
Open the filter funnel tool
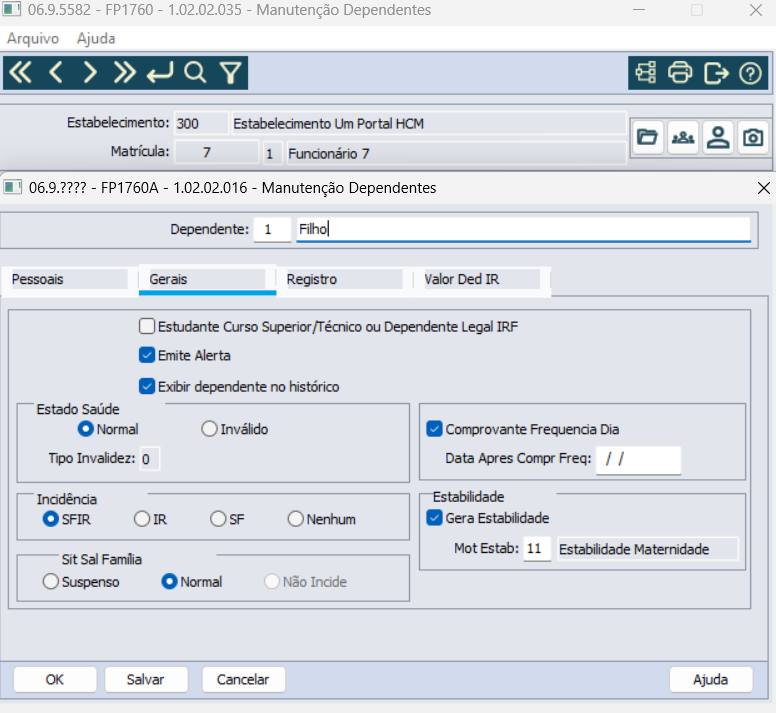[x=231, y=73]
